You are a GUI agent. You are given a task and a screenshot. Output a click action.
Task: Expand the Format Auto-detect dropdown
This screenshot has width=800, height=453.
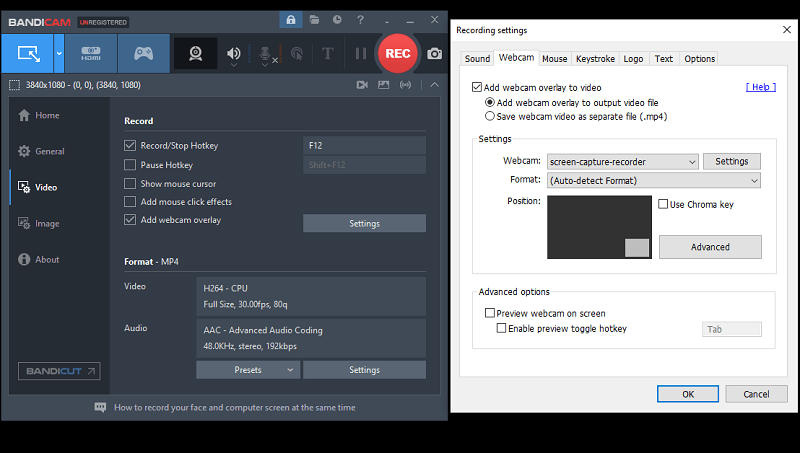pos(654,181)
